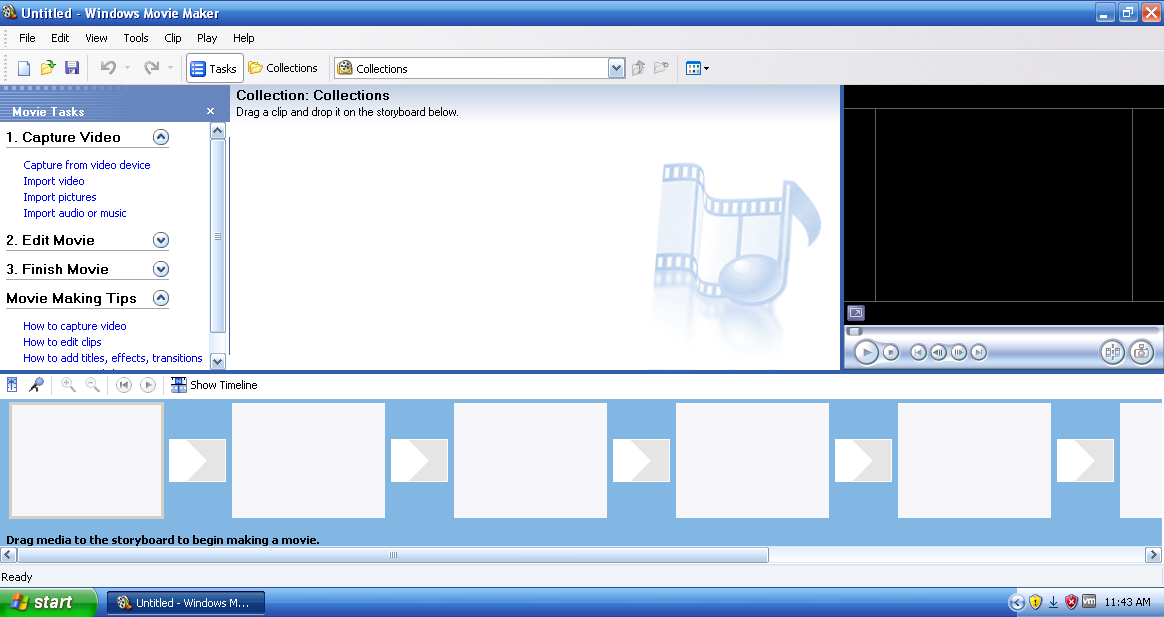Open the Views dropdown button
This screenshot has height=617, width=1164.
coord(697,68)
